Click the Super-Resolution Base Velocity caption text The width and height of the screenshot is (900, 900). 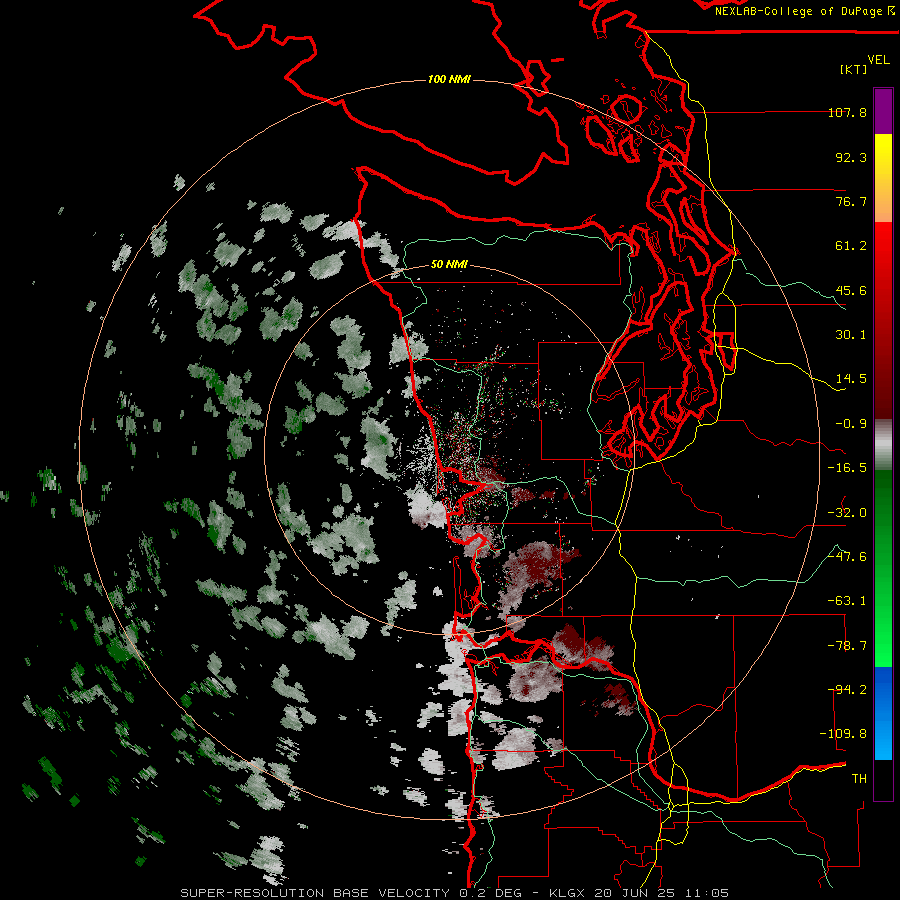[454, 893]
